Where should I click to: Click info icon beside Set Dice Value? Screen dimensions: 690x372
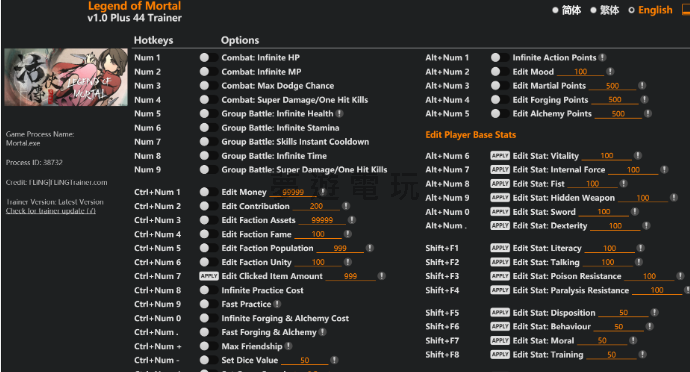tap(334, 360)
